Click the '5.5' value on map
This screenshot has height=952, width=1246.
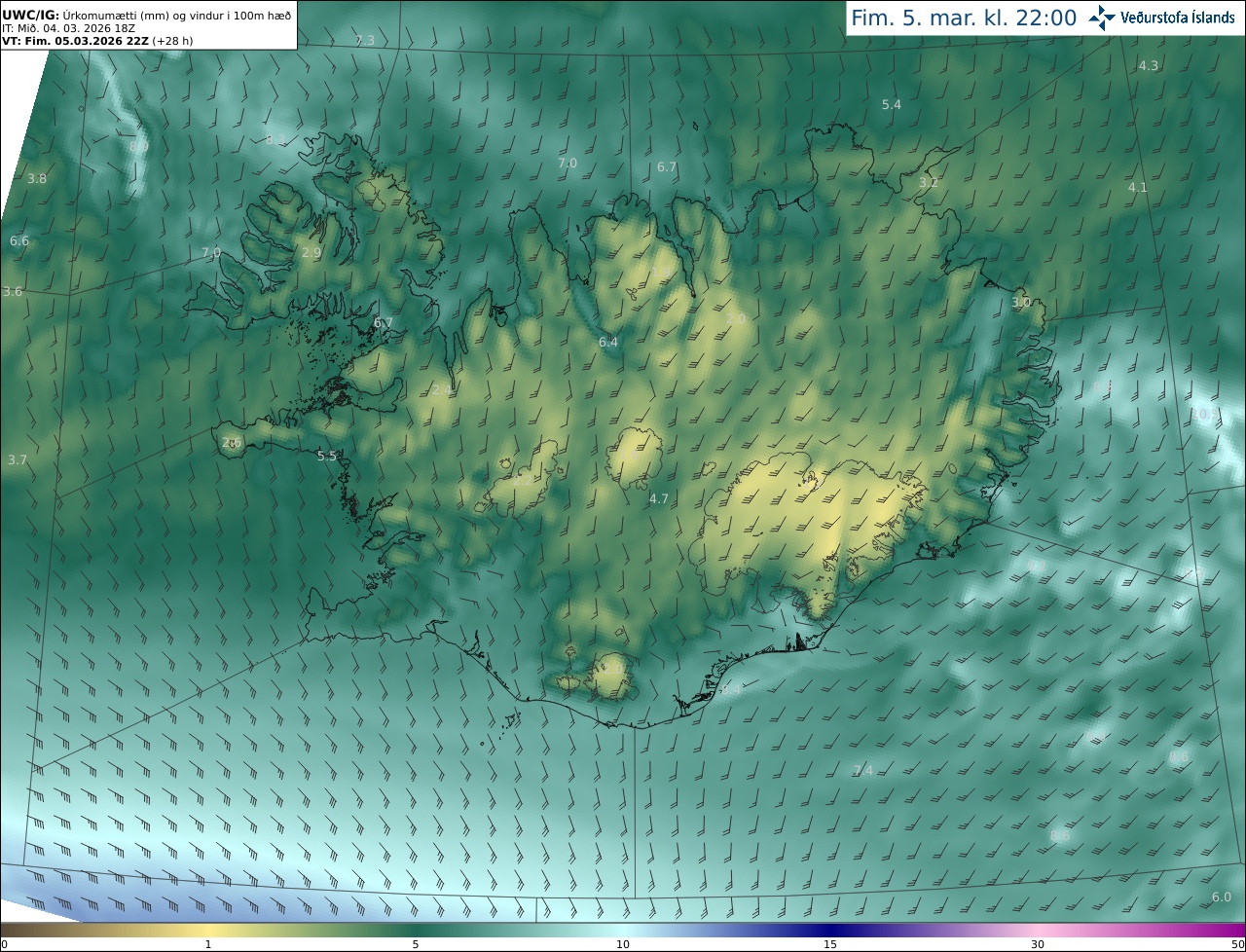(327, 456)
